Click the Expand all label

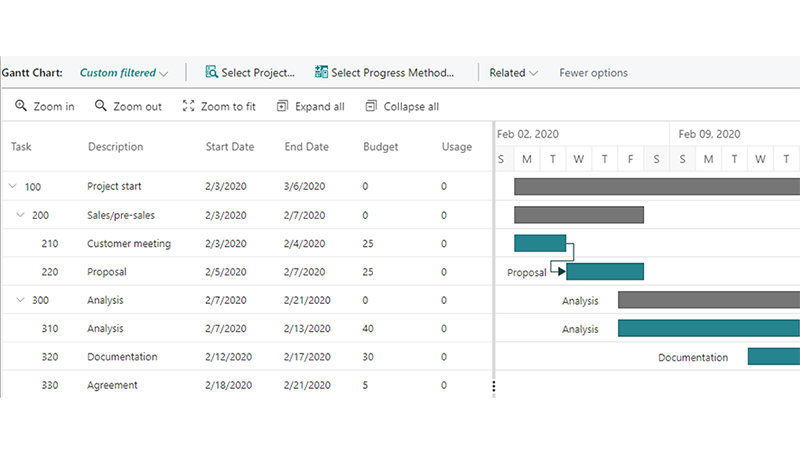(320, 107)
